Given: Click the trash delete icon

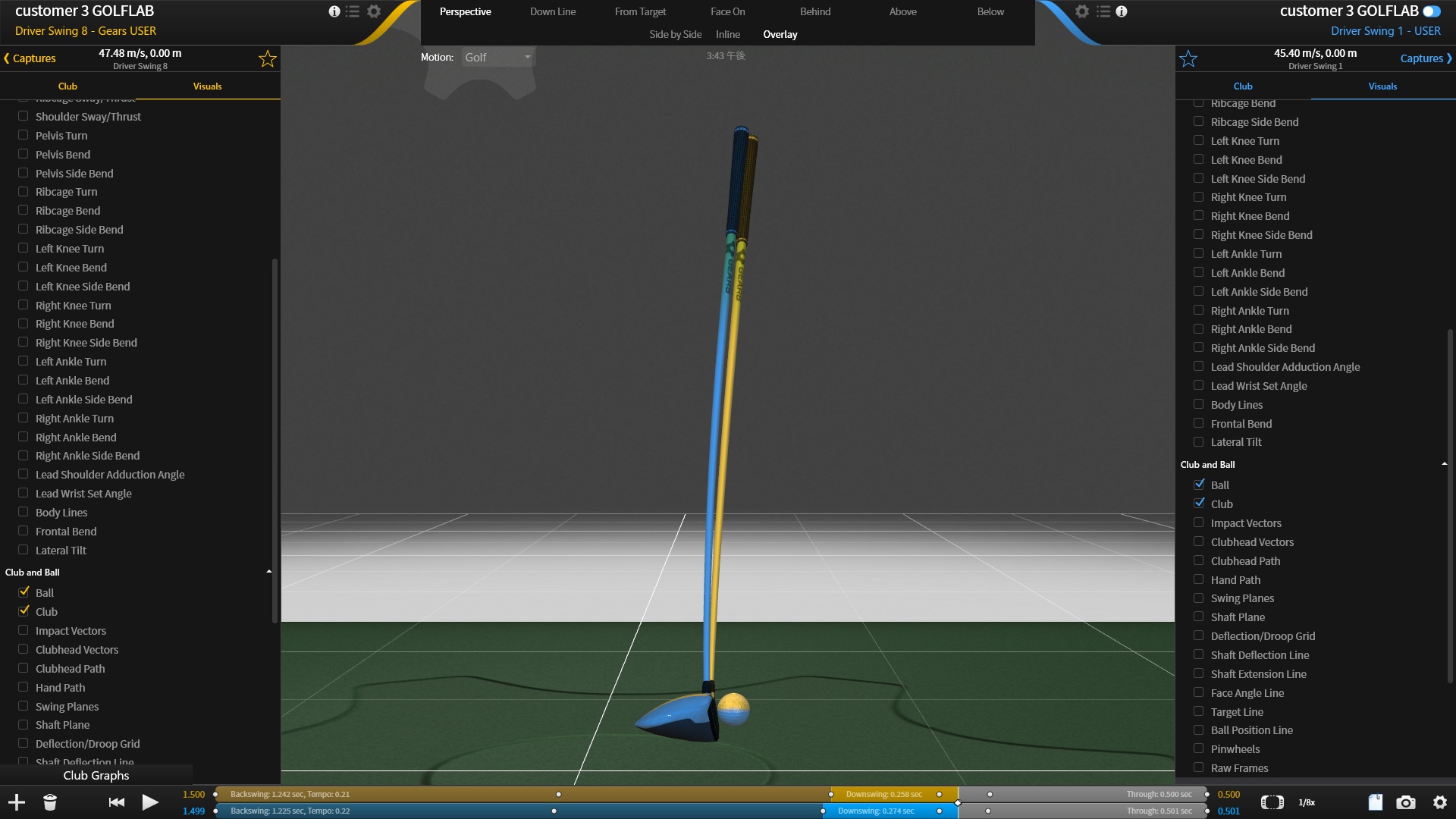Looking at the screenshot, I should [x=50, y=802].
